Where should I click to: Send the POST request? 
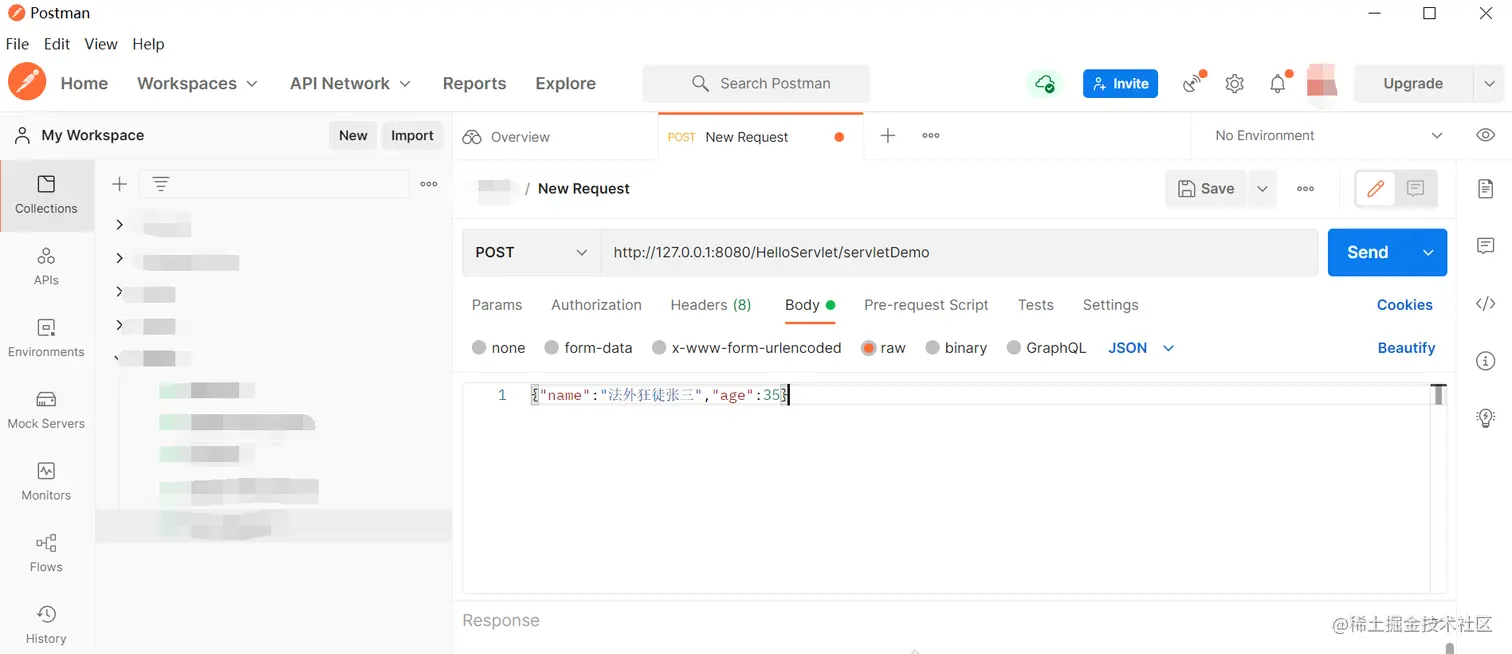click(1368, 252)
